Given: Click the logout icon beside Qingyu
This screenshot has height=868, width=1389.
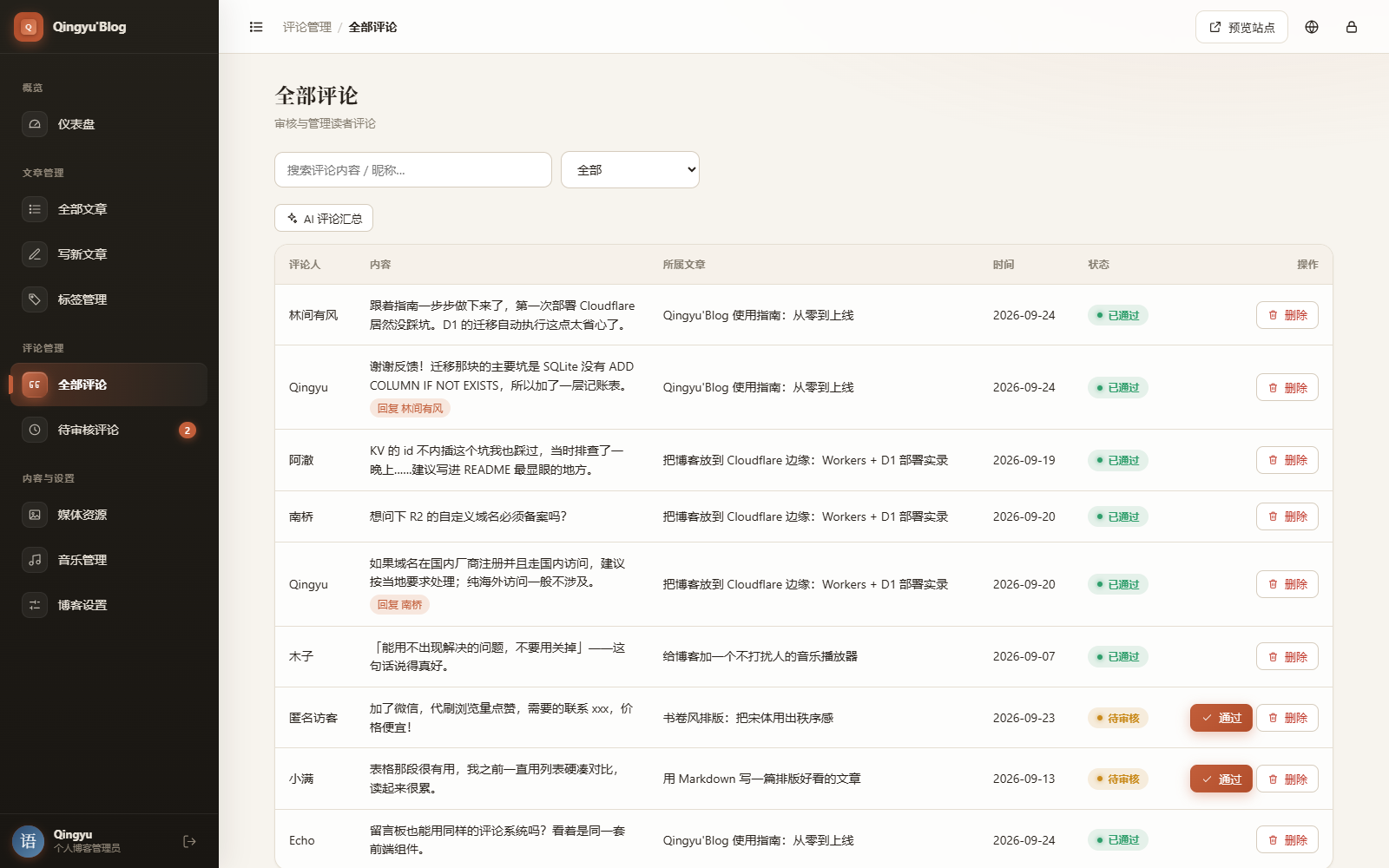Looking at the screenshot, I should pos(189,841).
